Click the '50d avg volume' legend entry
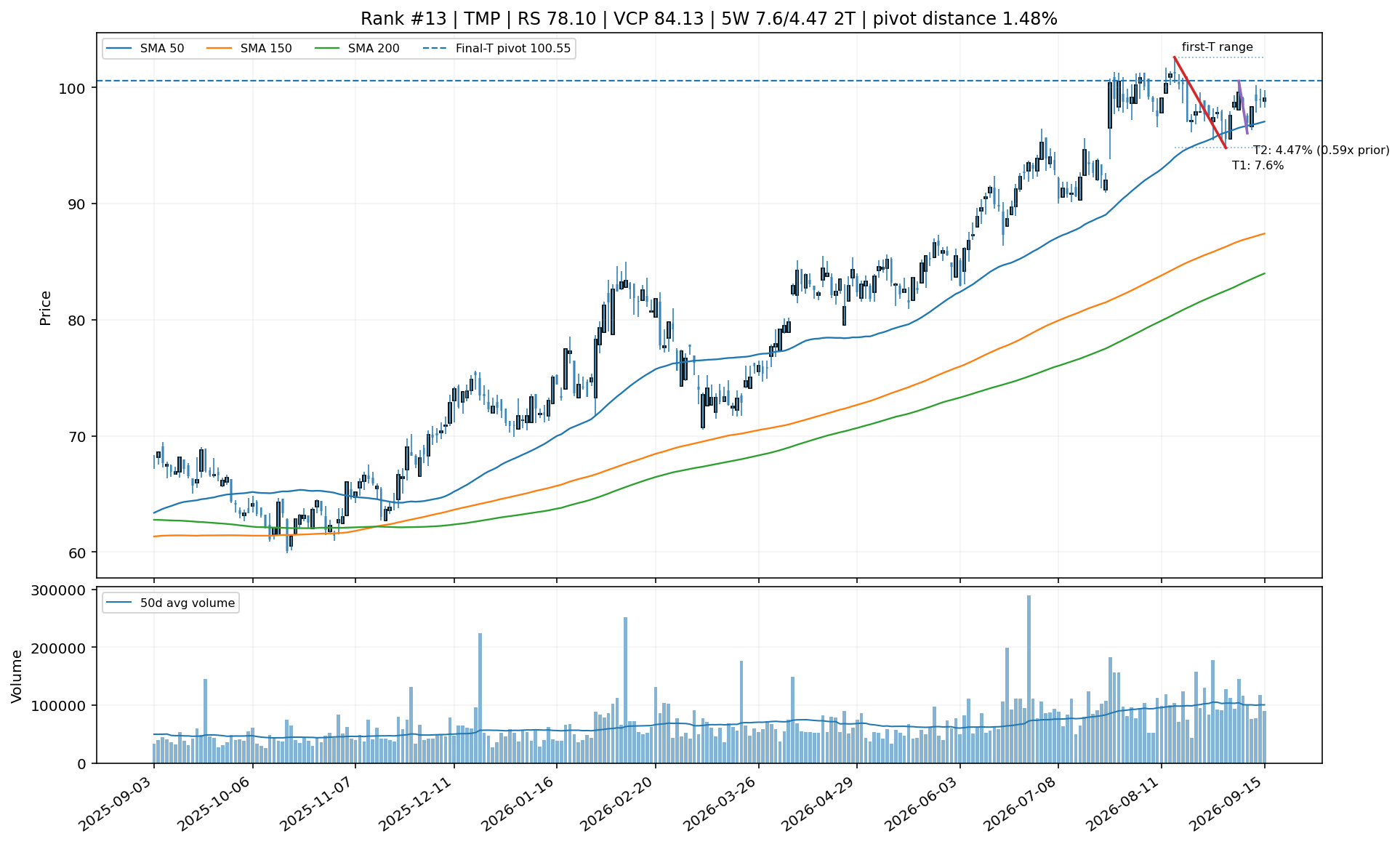This screenshot has width=1400, height=844. pos(171,603)
